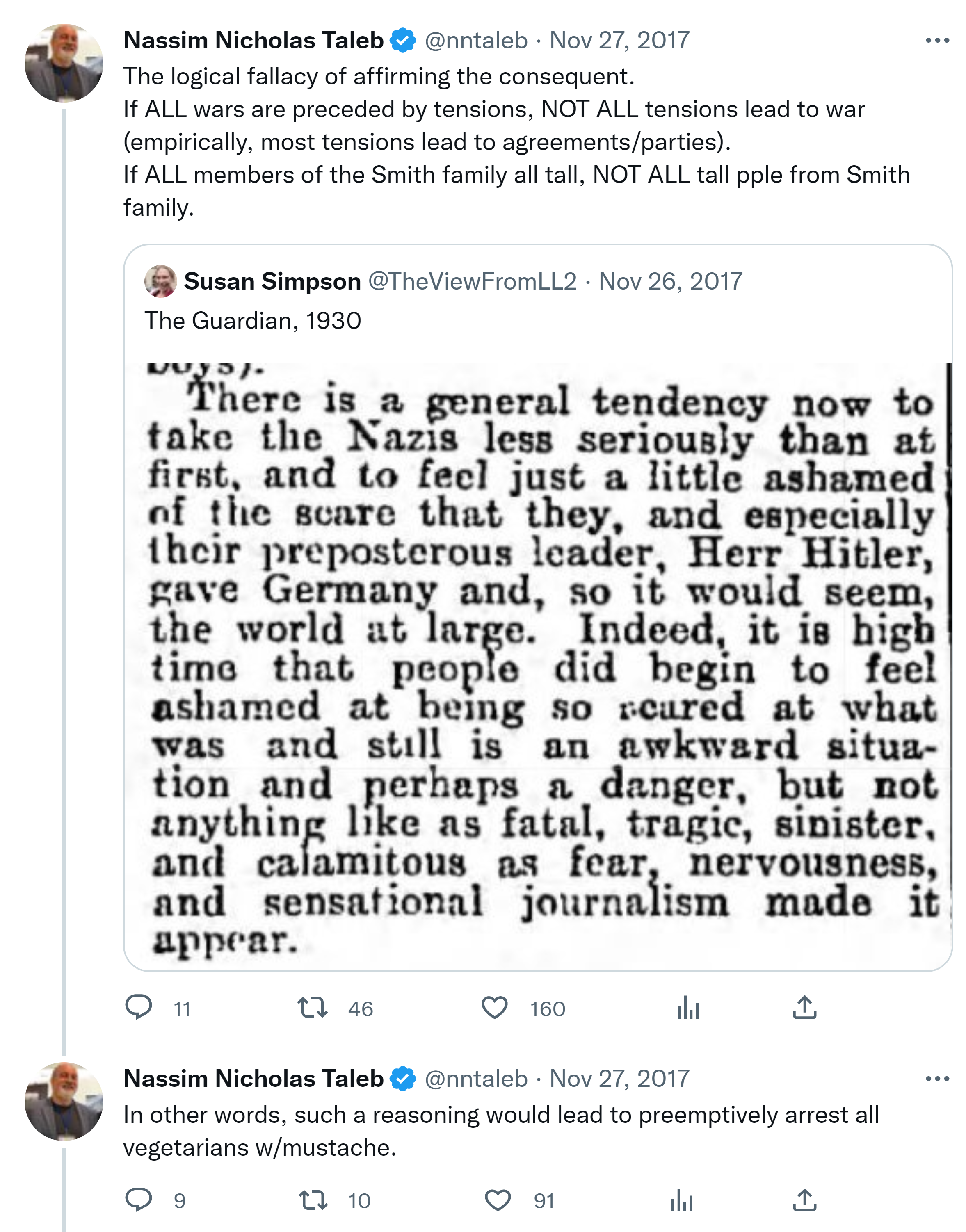966x1232 pixels.
Task: Like the first tweet with 160 likes
Action: coord(494,1008)
